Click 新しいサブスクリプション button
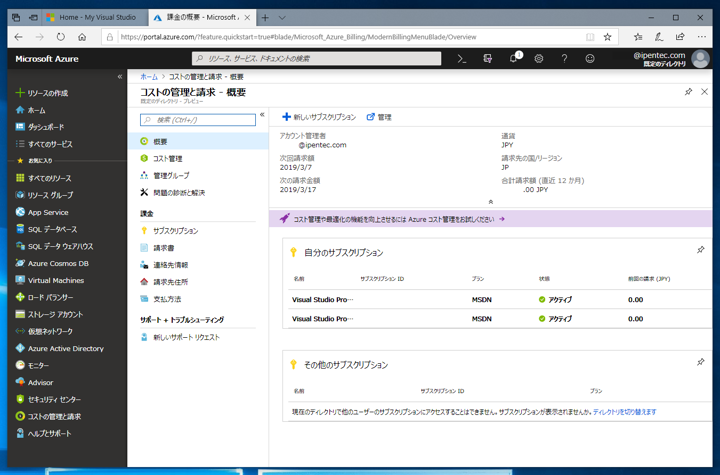720x475 pixels. click(x=319, y=117)
